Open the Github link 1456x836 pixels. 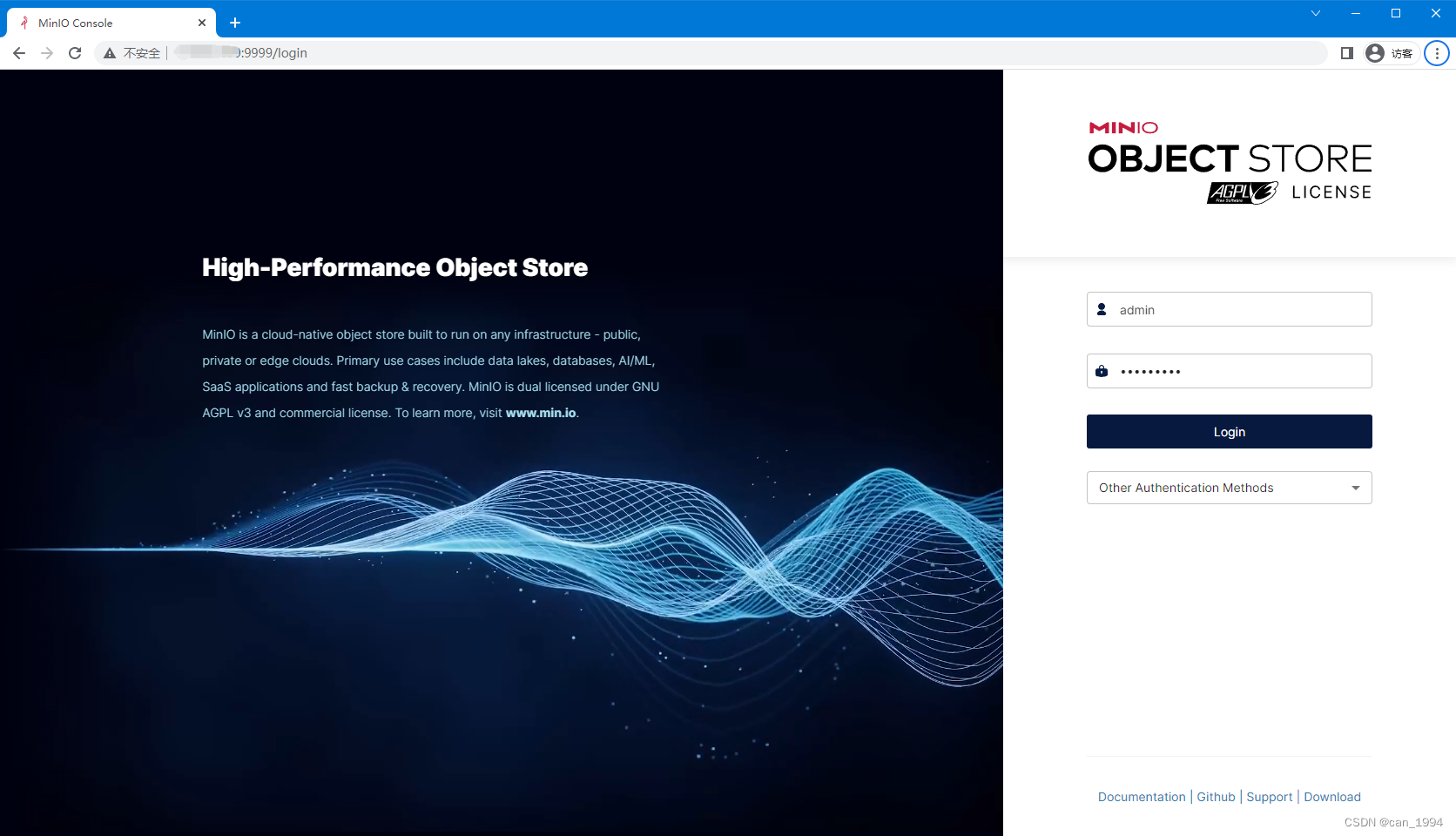[x=1216, y=797]
